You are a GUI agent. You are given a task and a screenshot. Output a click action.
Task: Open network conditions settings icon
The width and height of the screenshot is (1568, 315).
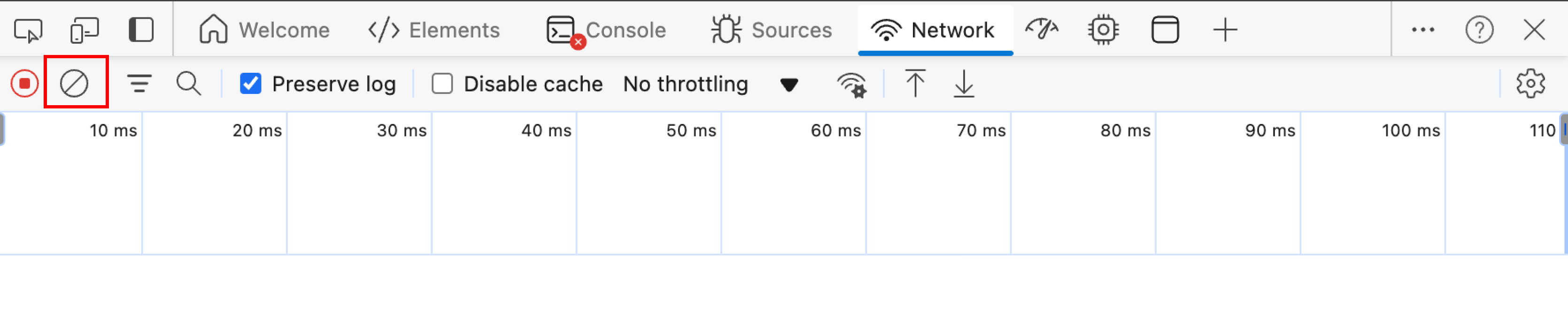[x=851, y=85]
